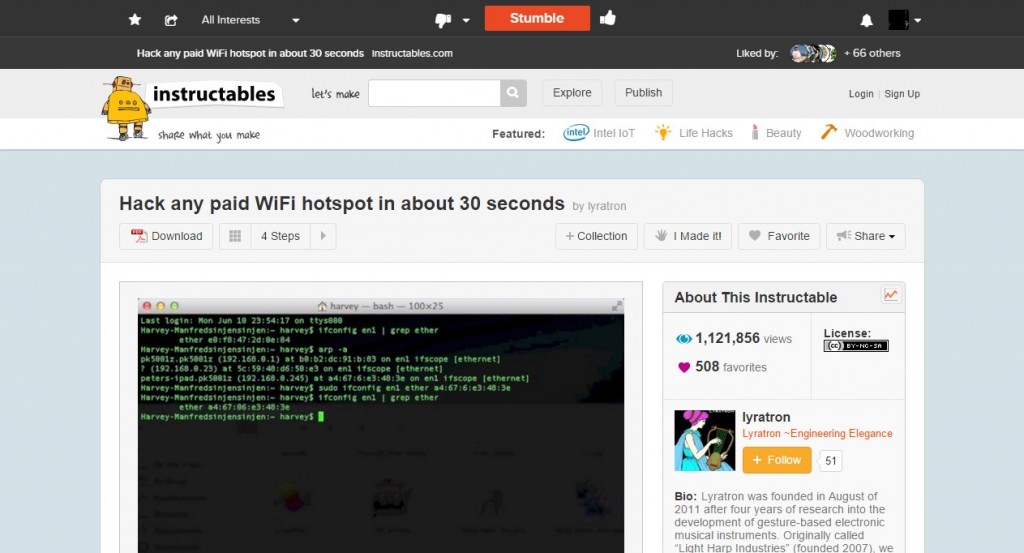The width and height of the screenshot is (1024, 553).
Task: Open the Intel IoT featured channel
Action: coord(599,133)
